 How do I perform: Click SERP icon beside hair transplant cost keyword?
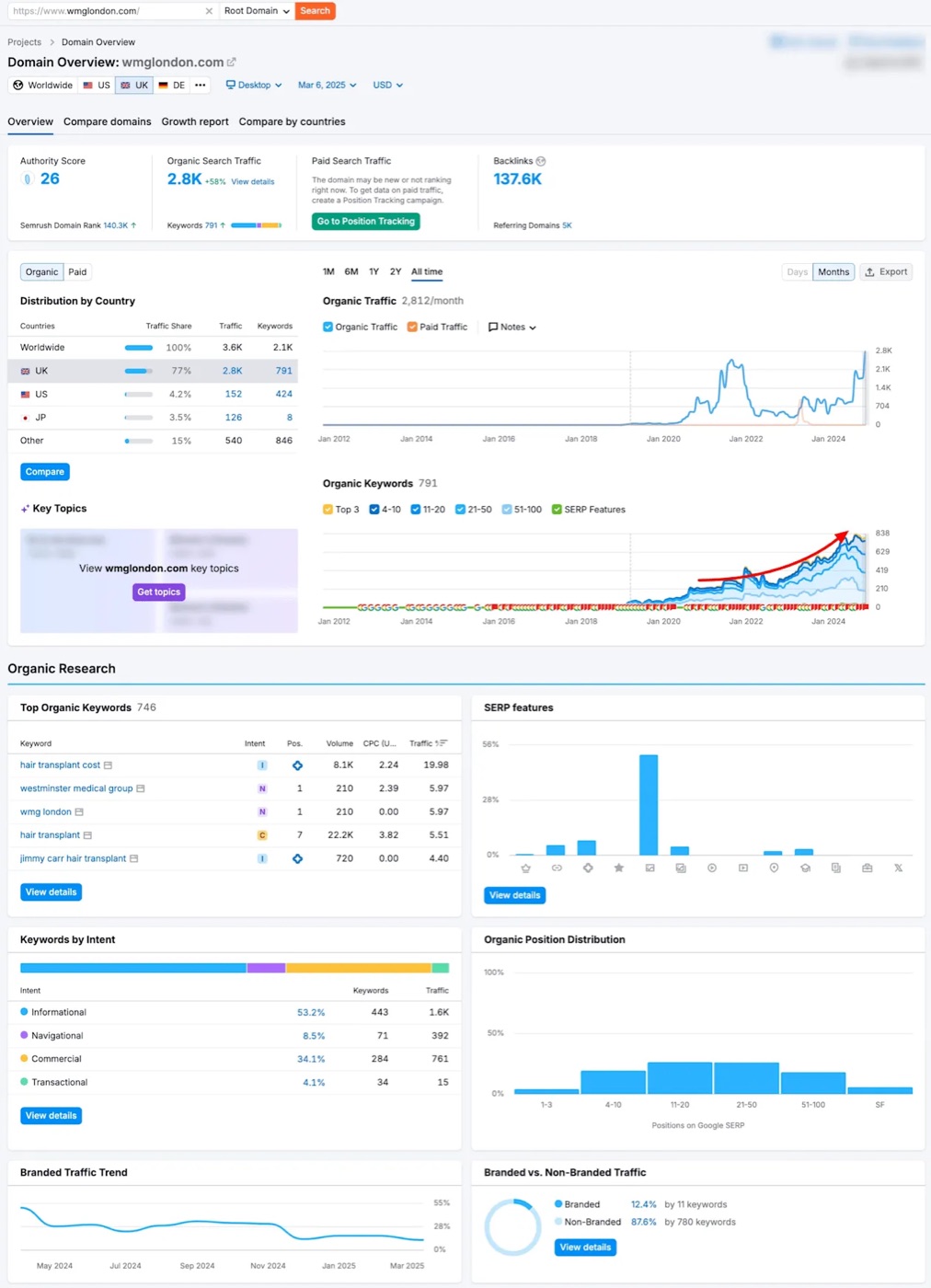pos(108,765)
